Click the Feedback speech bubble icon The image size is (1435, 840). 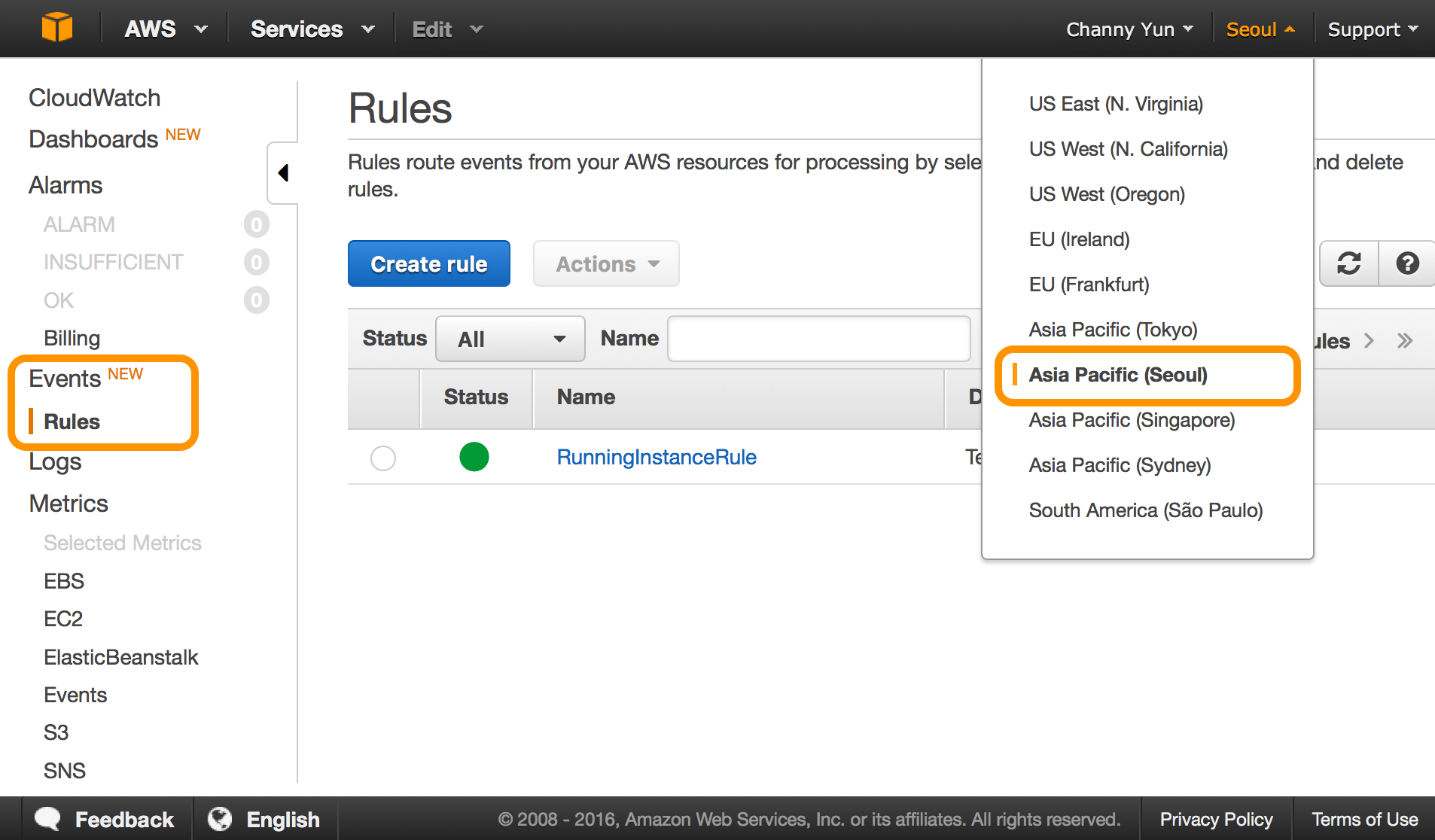(48, 819)
